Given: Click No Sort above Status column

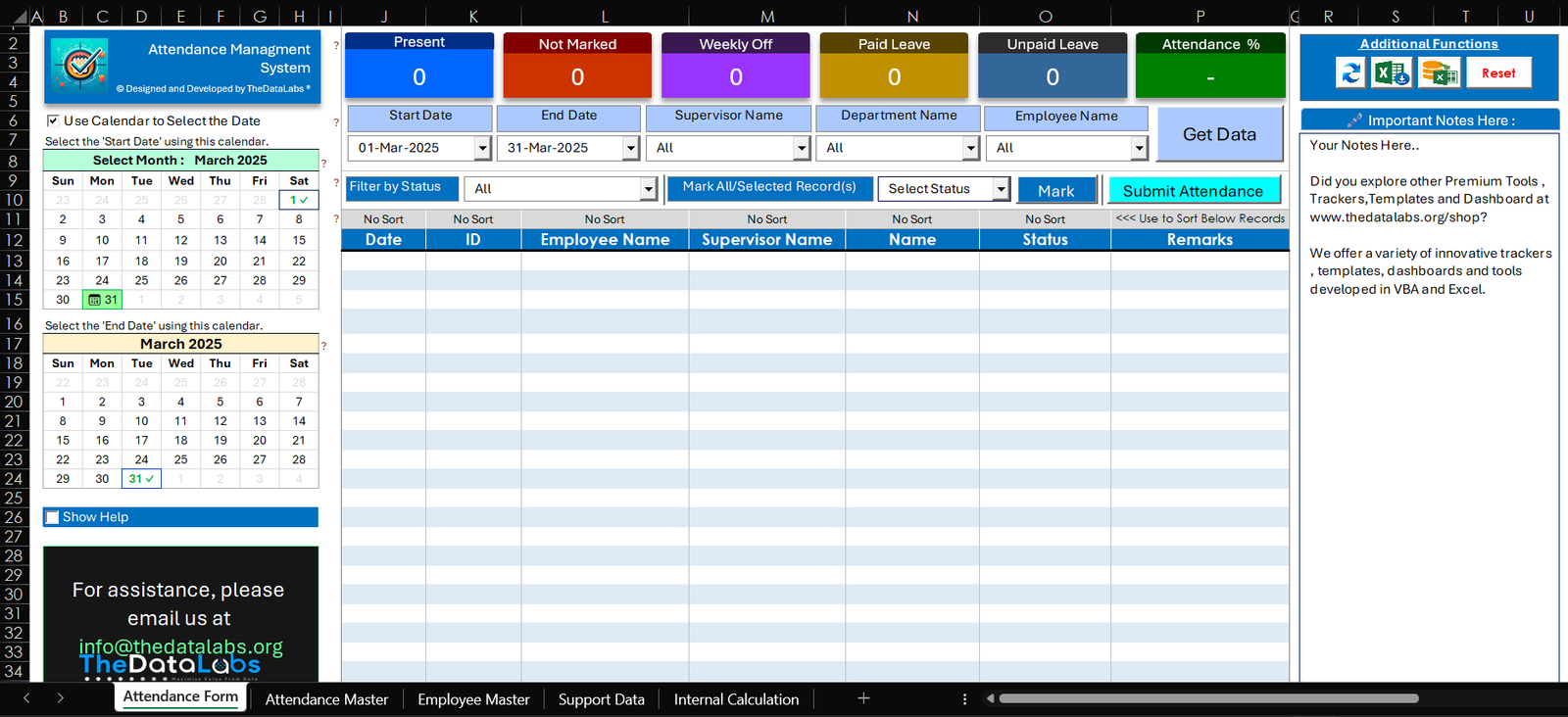Looking at the screenshot, I should (x=1045, y=219).
